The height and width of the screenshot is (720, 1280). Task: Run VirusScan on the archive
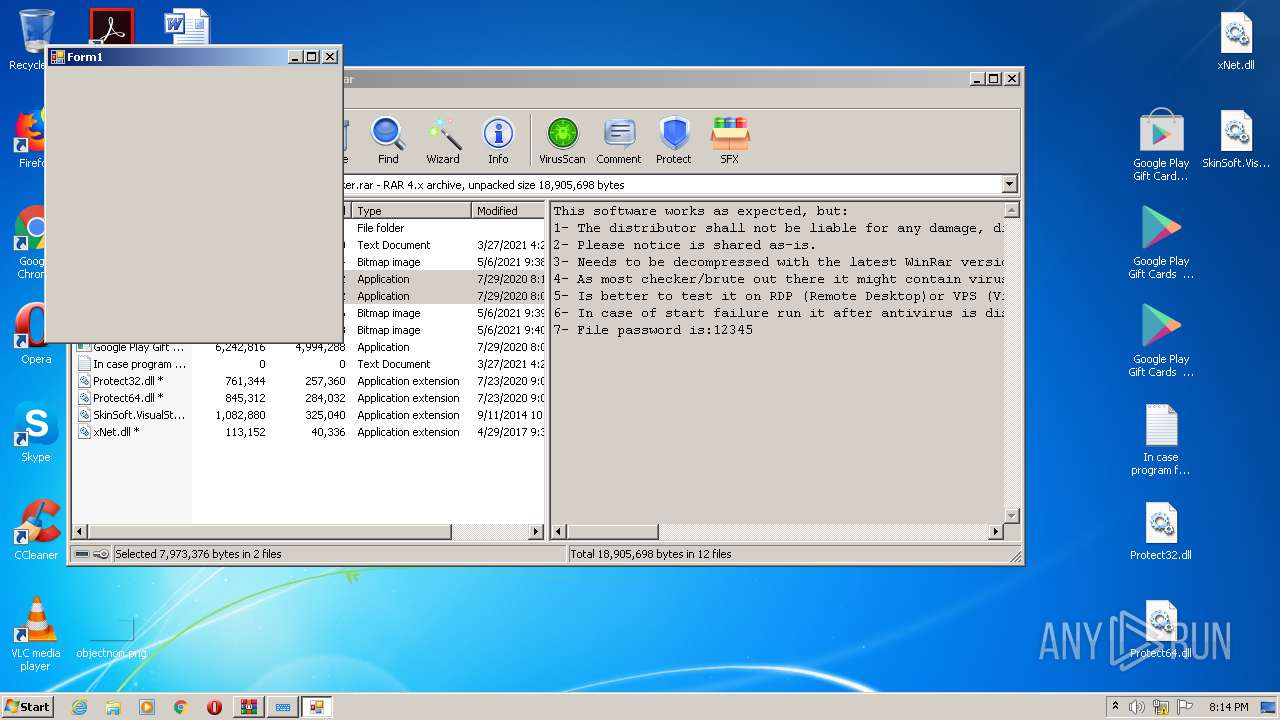(x=562, y=140)
